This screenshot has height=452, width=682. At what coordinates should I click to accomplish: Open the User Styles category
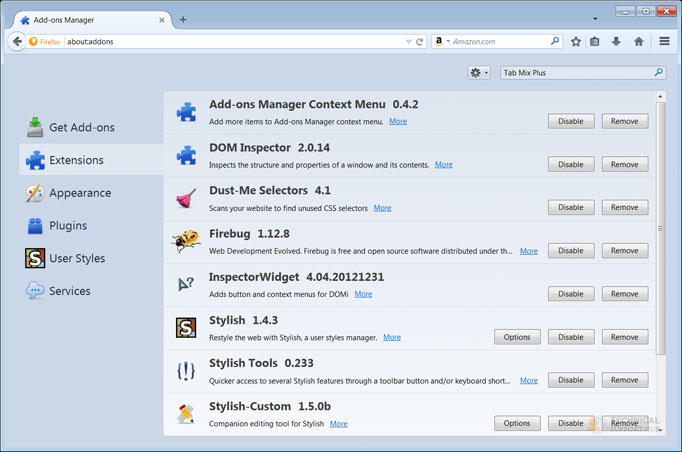[x=76, y=258]
